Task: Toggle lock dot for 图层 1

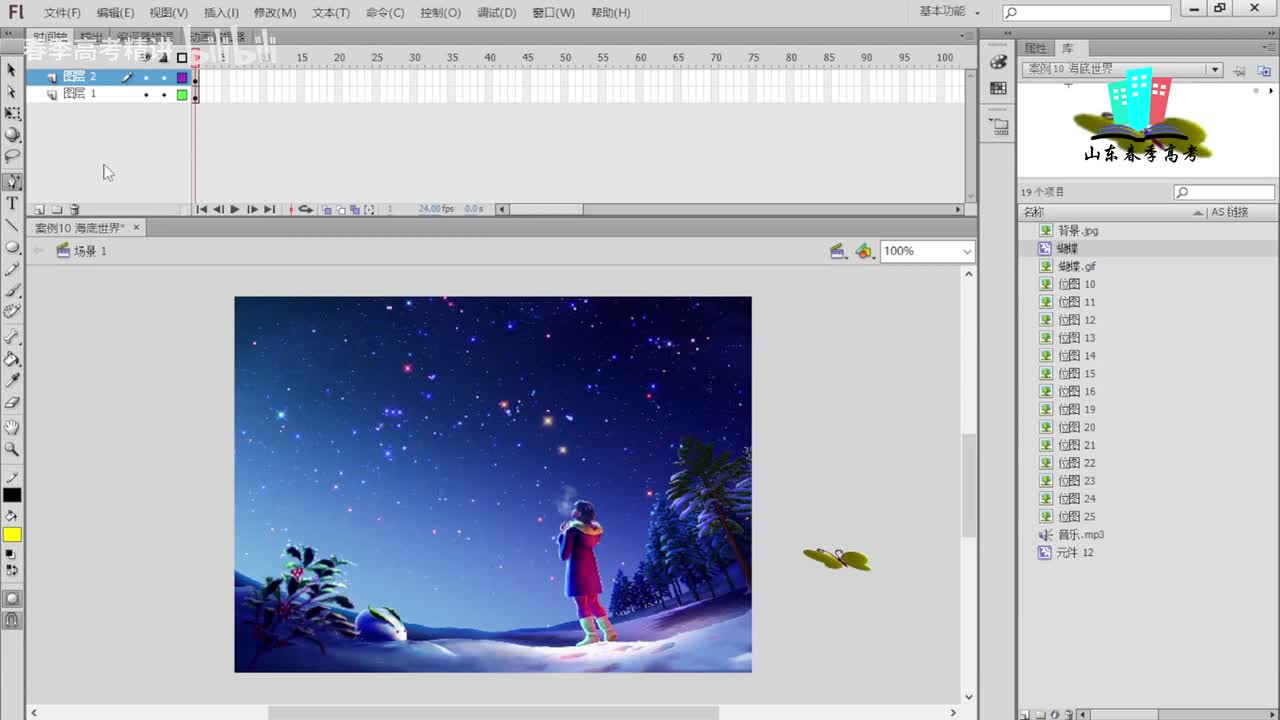Action: 164,94
